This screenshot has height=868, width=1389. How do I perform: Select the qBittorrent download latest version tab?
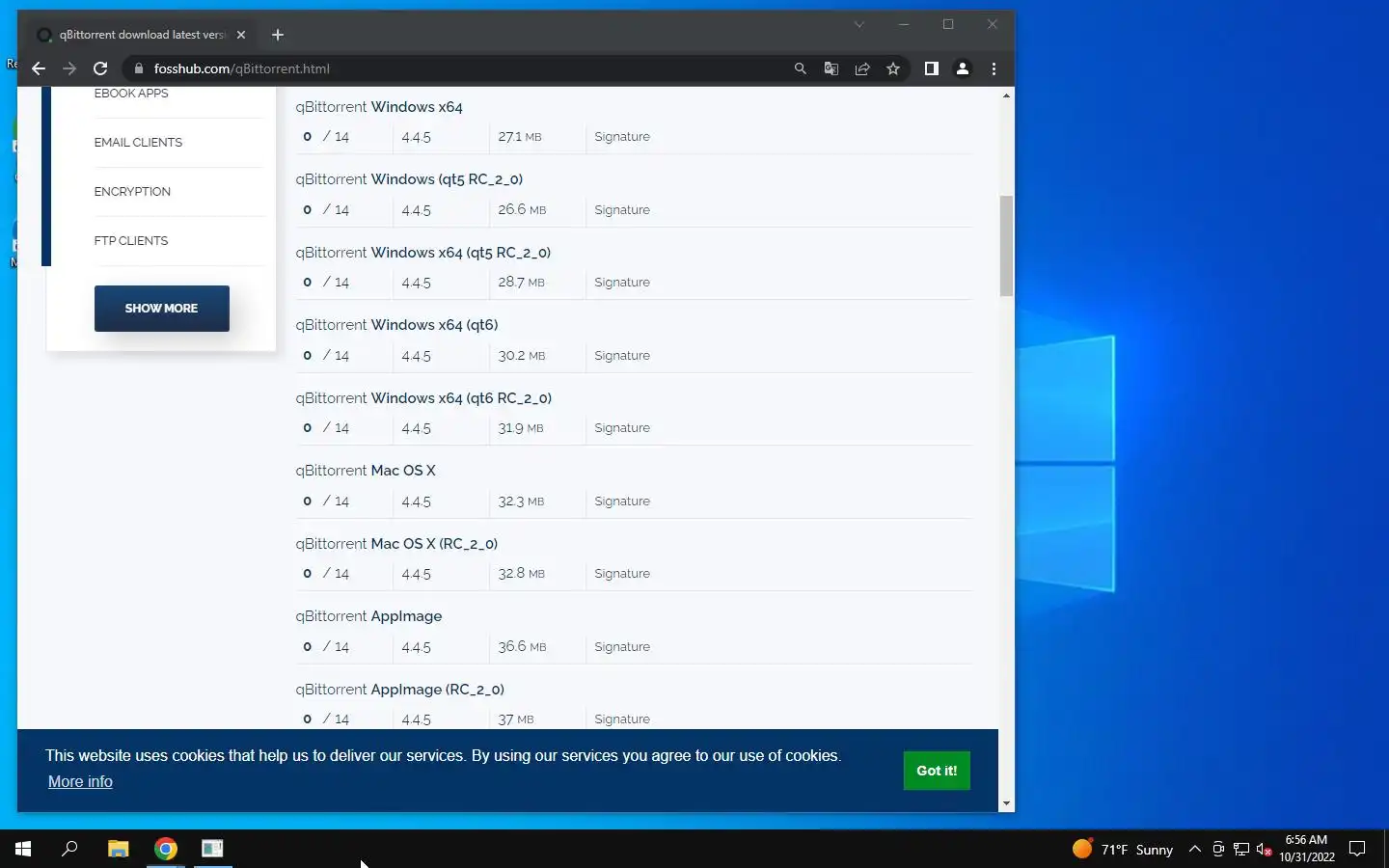click(x=142, y=35)
